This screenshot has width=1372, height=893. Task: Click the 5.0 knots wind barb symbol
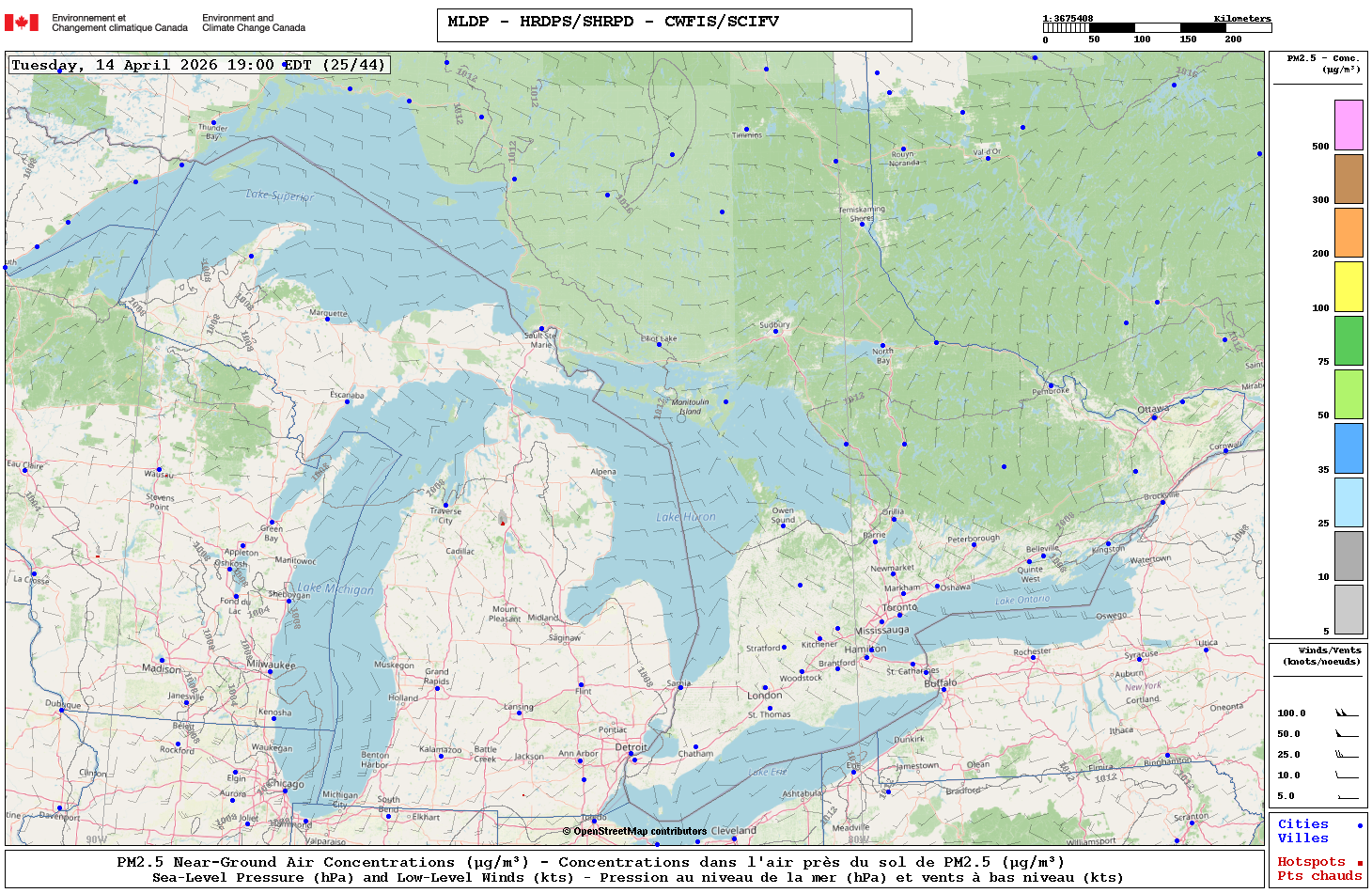tap(1347, 796)
